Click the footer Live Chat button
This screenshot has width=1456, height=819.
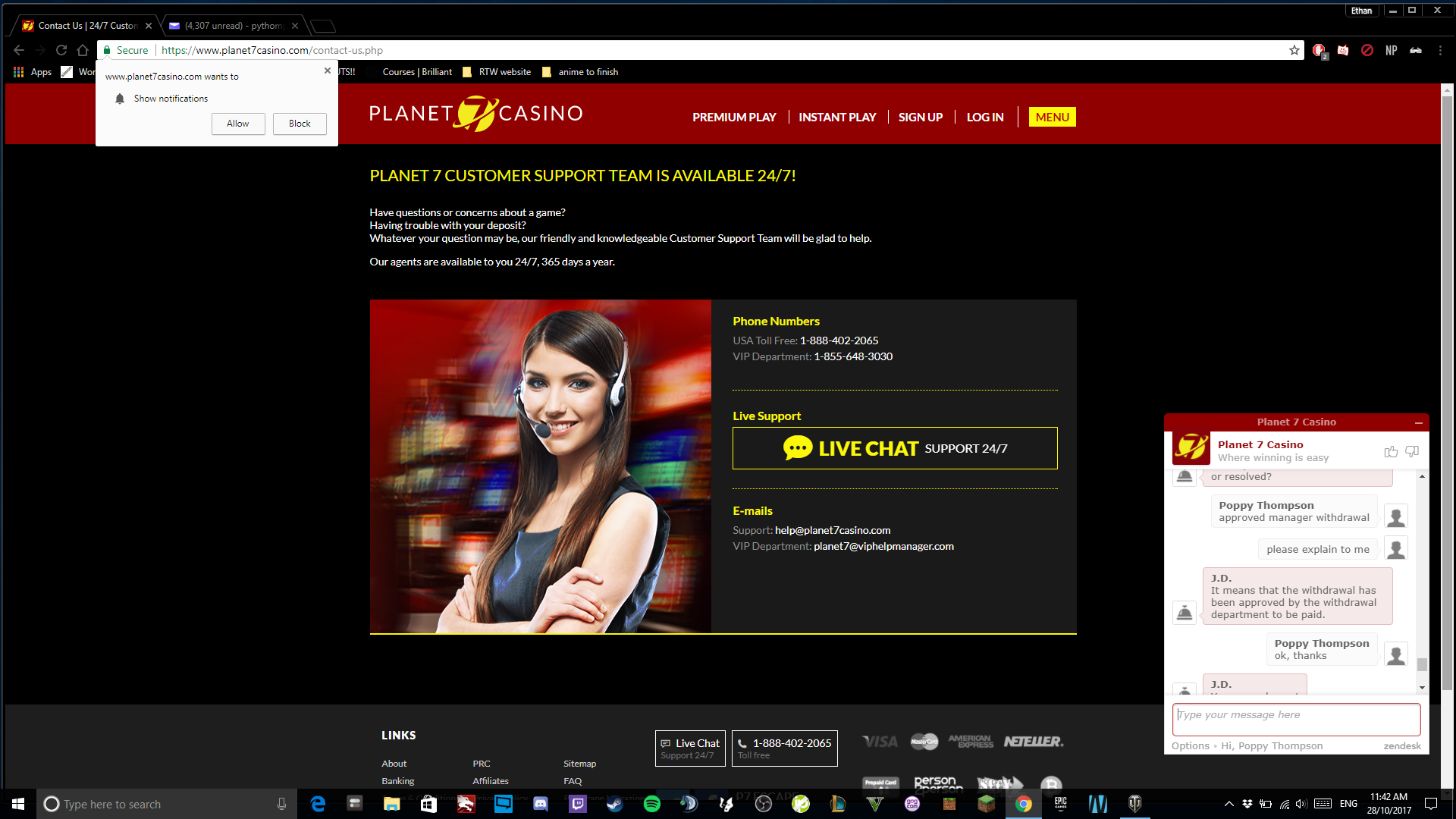[x=690, y=748]
